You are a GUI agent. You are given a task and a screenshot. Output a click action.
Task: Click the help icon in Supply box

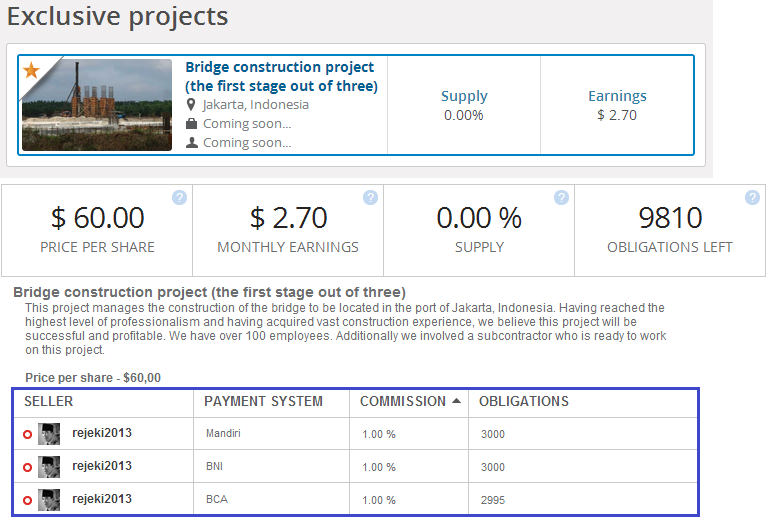pos(561,197)
